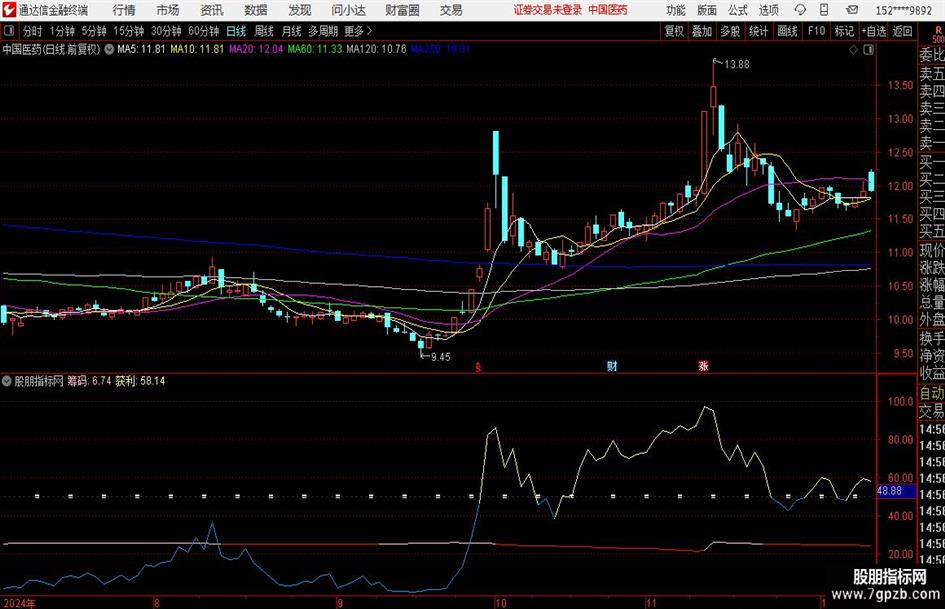This screenshot has width=945, height=609.
Task: Switch to 15分钟 period tab
Action: click(x=129, y=31)
